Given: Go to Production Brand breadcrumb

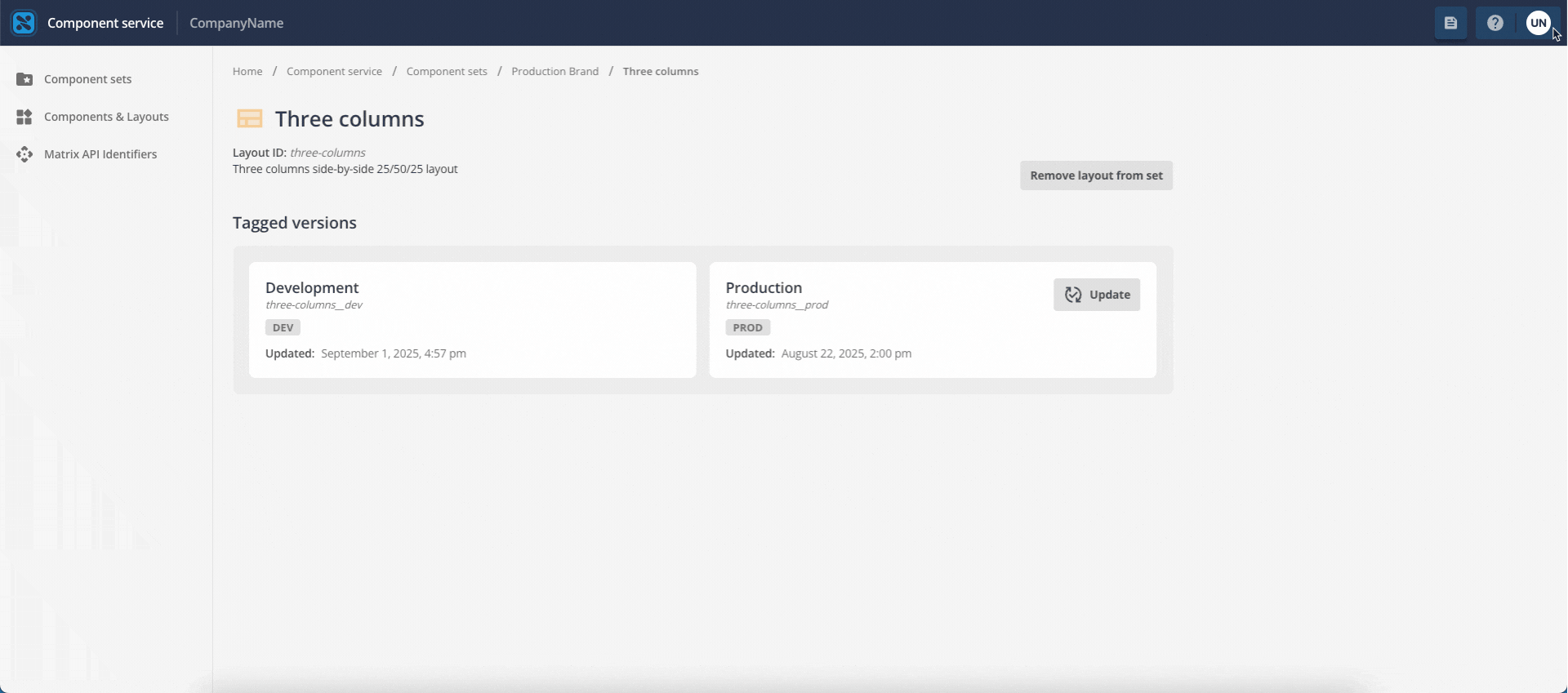Looking at the screenshot, I should pos(555,71).
